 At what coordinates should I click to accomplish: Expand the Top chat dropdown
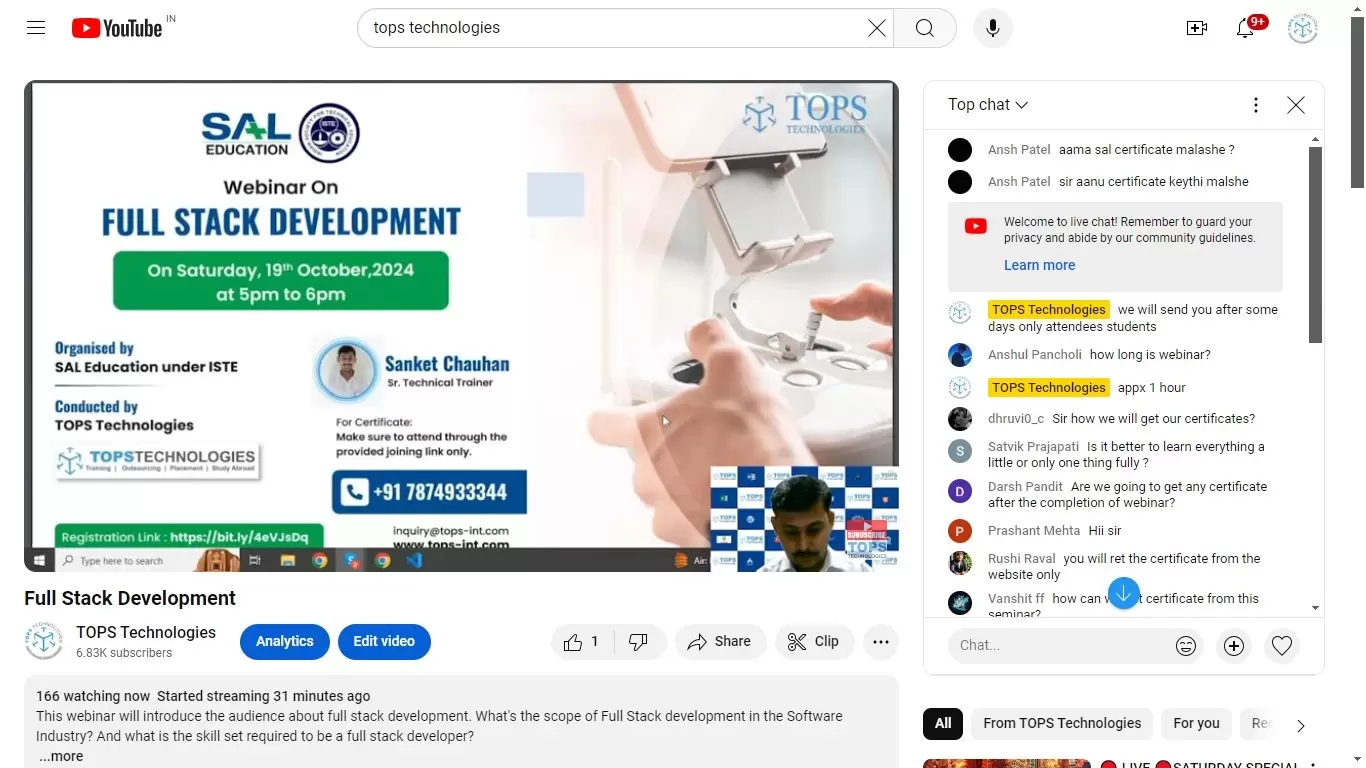coord(988,105)
